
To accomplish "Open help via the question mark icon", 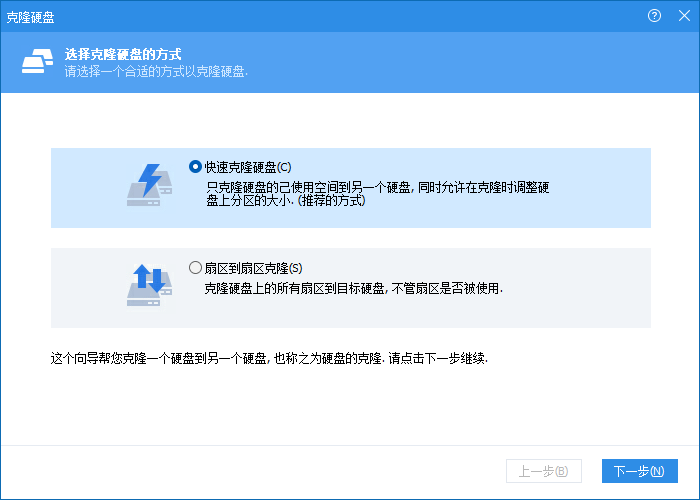I will [654, 16].
